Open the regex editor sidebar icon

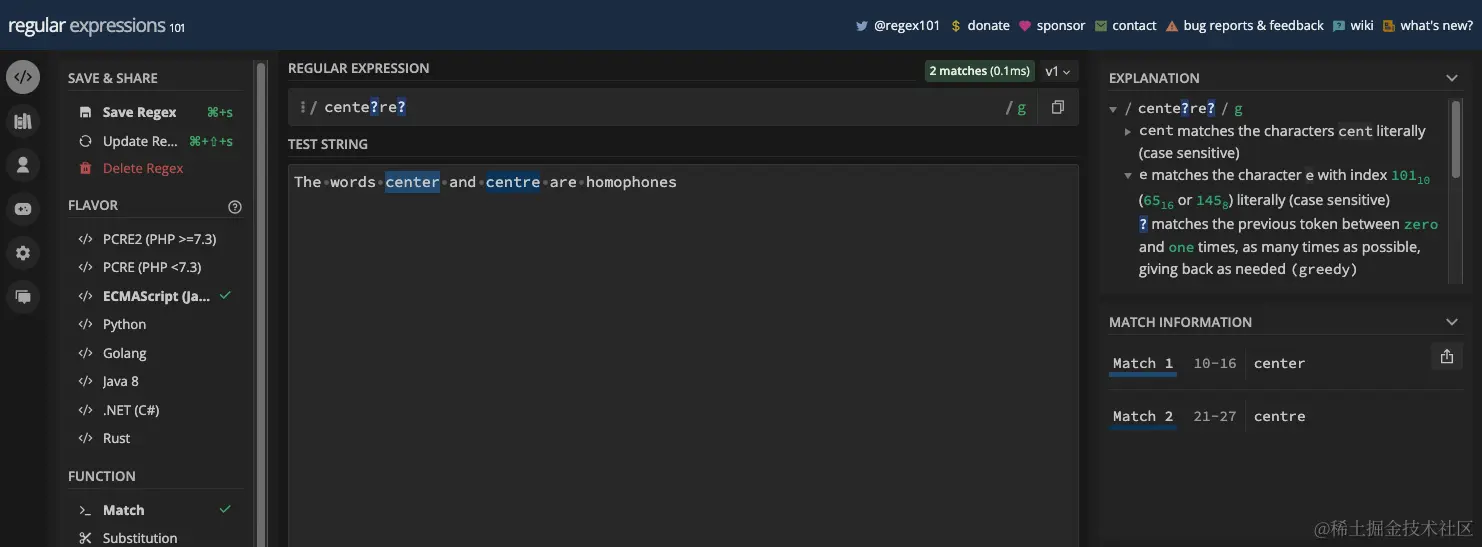pos(23,77)
